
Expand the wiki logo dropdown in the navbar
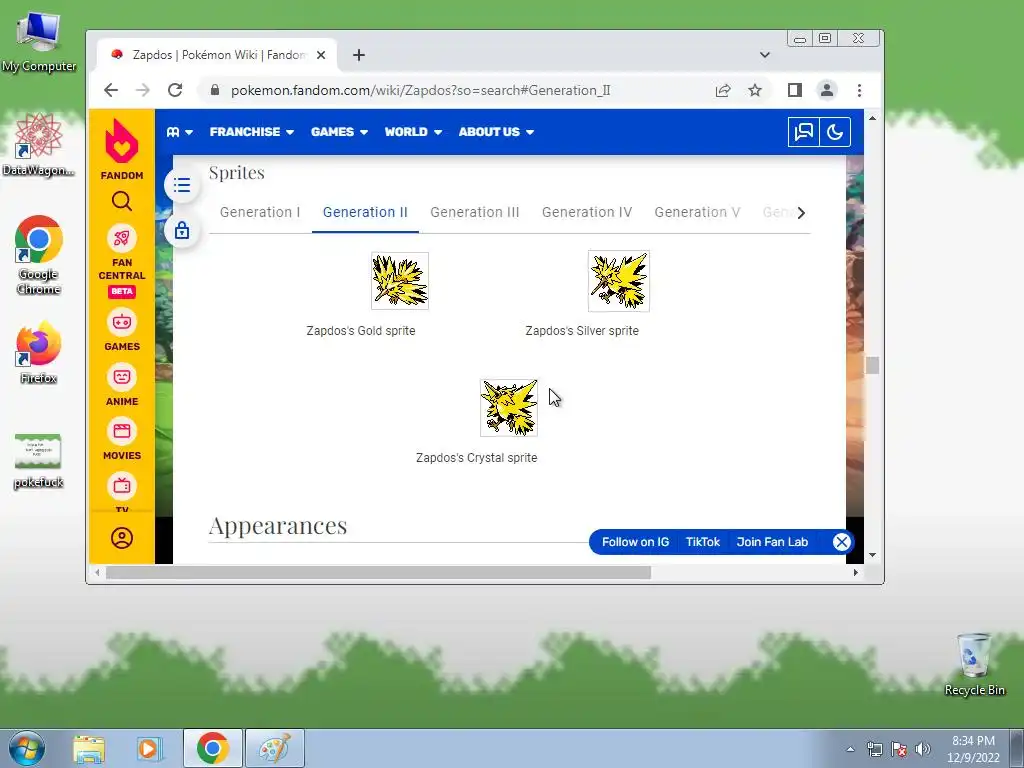[180, 132]
